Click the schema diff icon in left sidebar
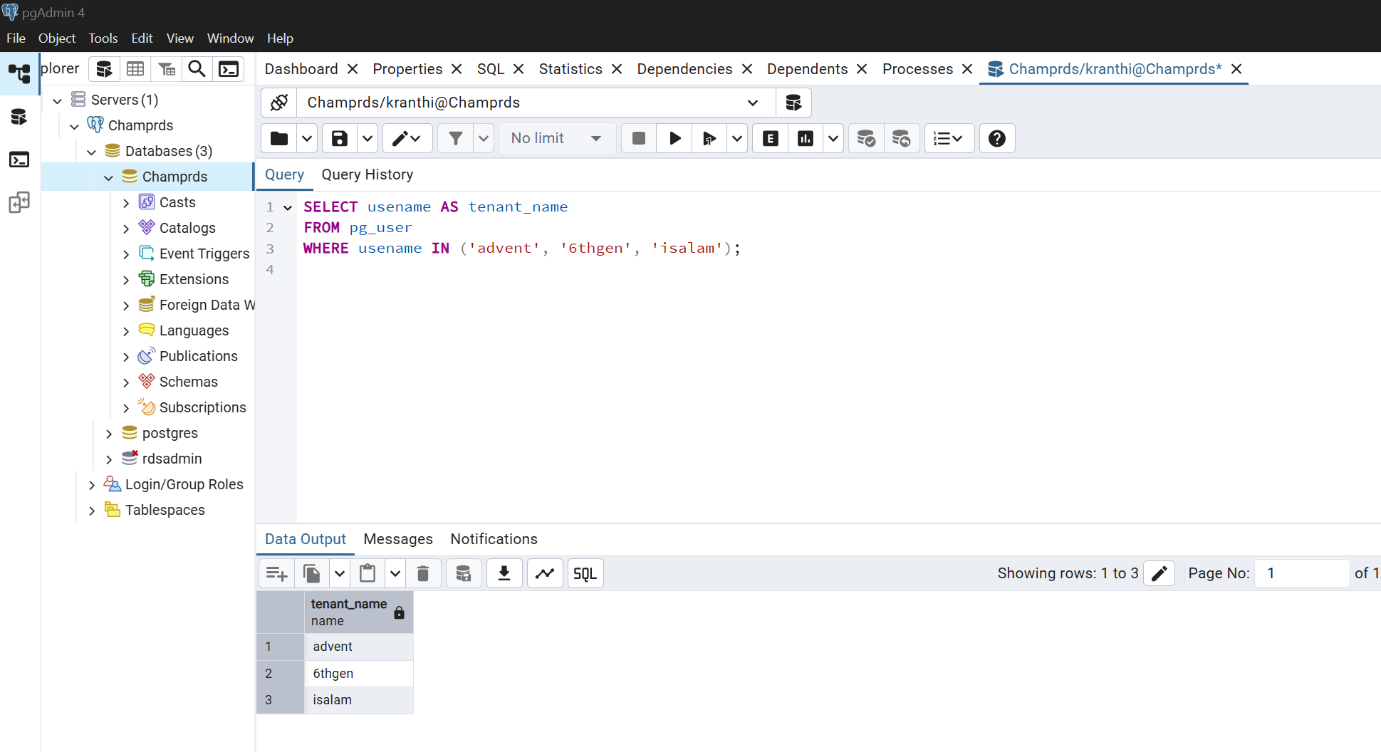Screen dimensions: 1381x752 pos(19,203)
